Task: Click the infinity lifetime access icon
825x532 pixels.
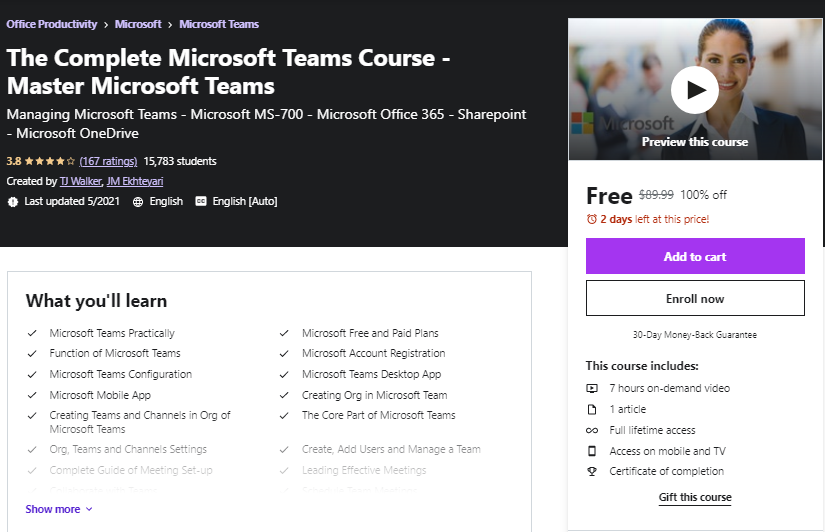Action: coord(592,430)
